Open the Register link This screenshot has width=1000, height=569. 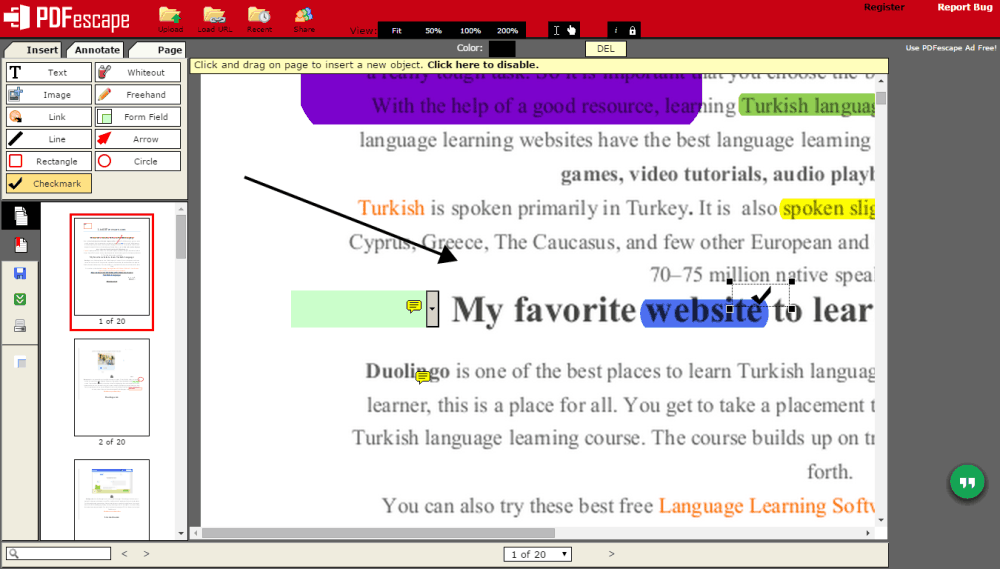click(884, 7)
